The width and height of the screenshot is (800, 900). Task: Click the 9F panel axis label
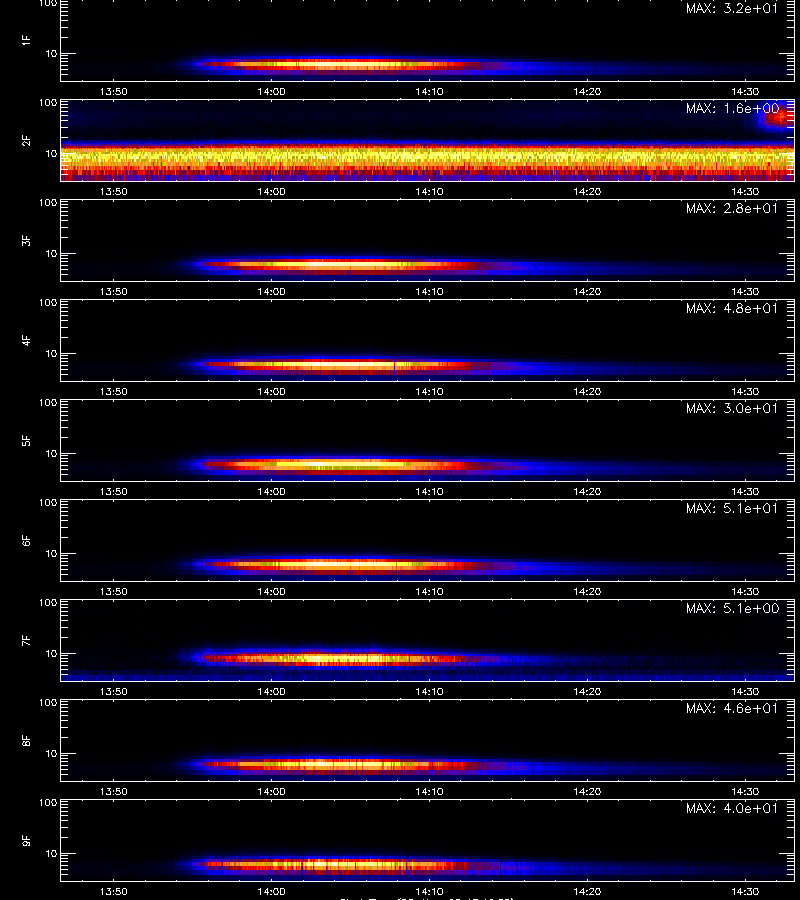click(x=26, y=841)
